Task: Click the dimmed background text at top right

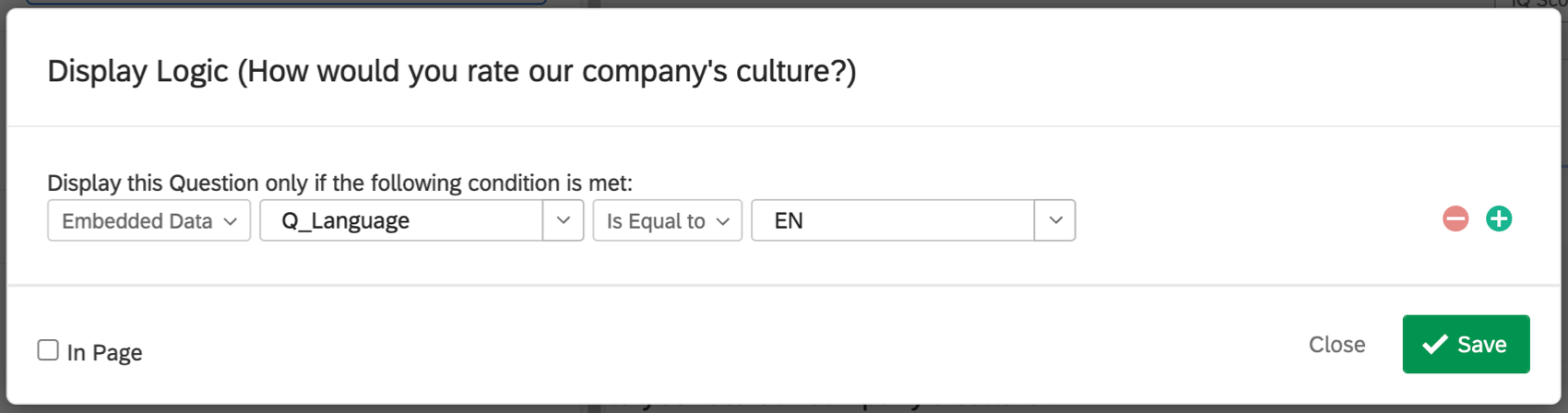Action: point(1538,4)
